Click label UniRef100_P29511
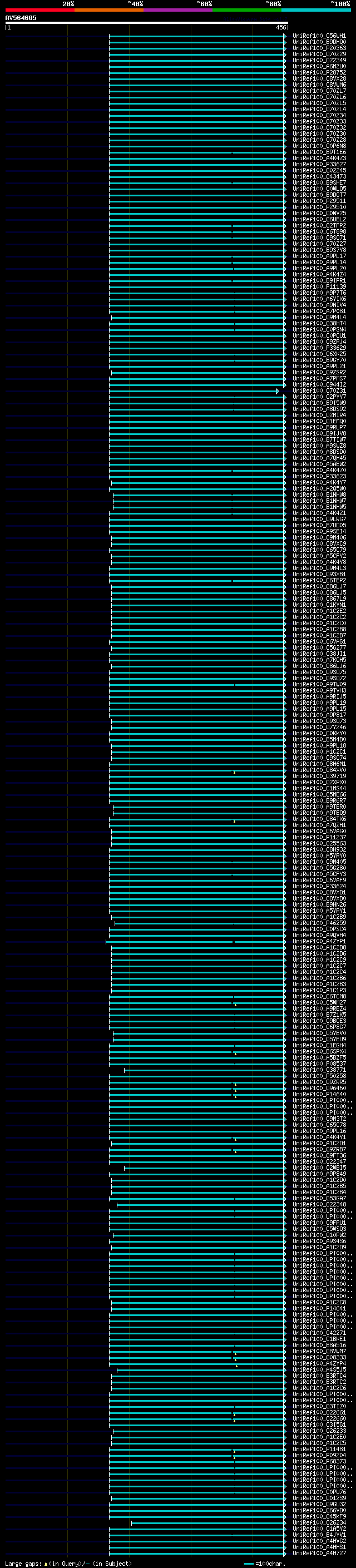 tap(319, 201)
